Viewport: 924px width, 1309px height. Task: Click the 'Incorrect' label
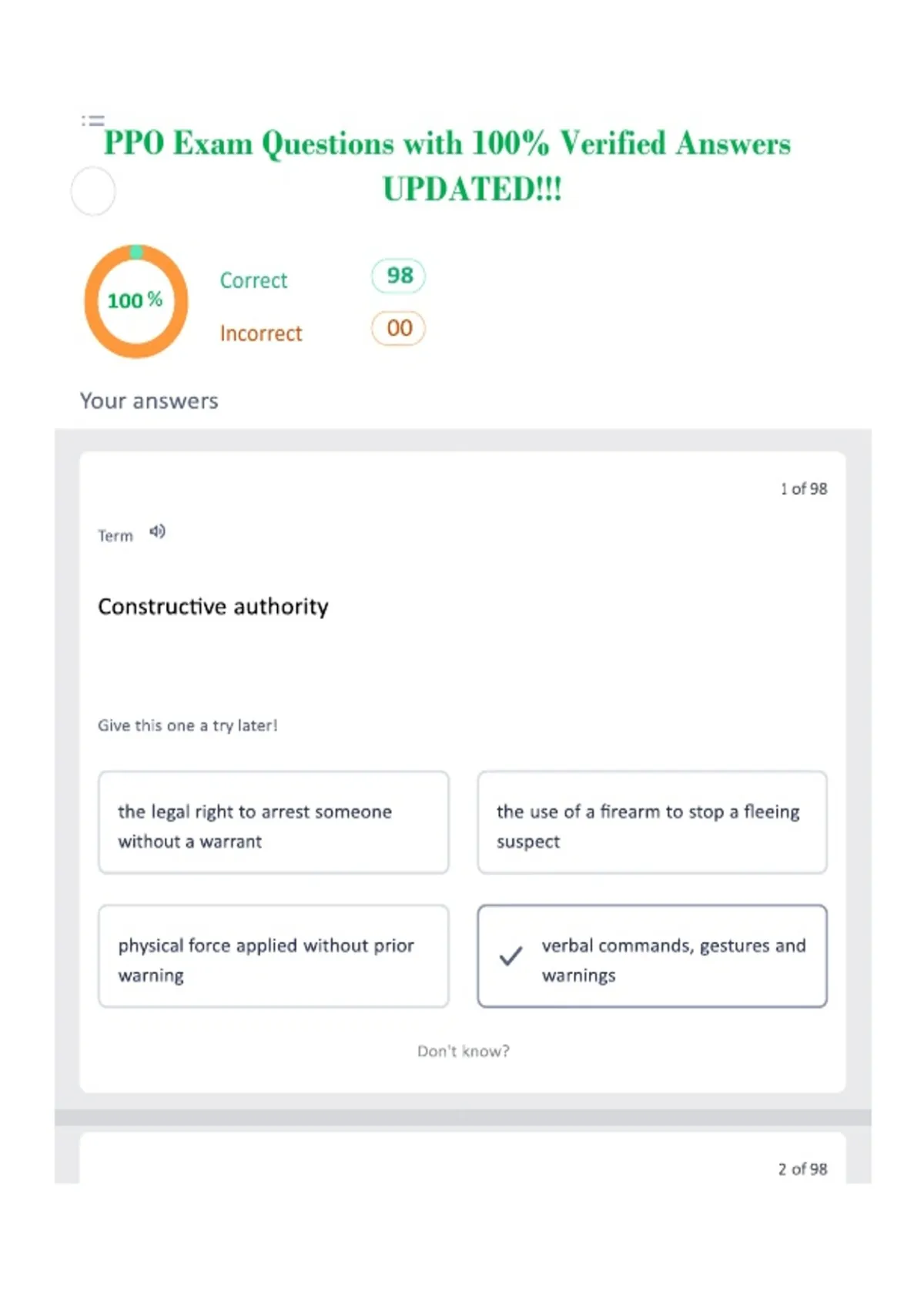point(261,333)
